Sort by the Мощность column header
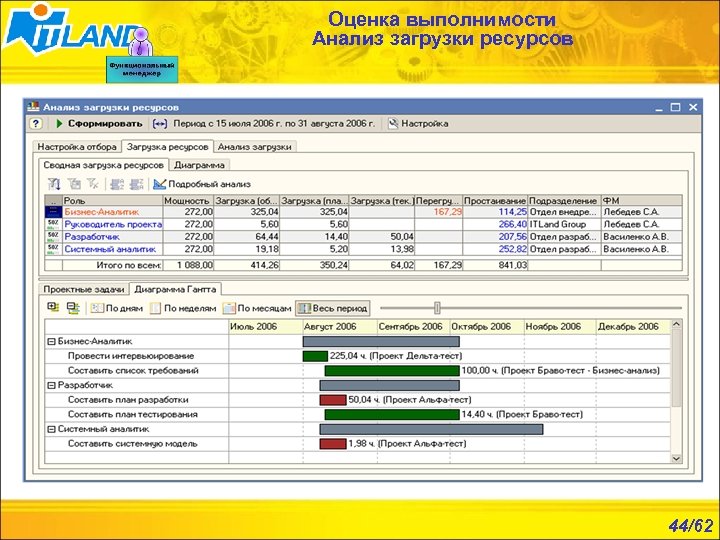 (188, 201)
